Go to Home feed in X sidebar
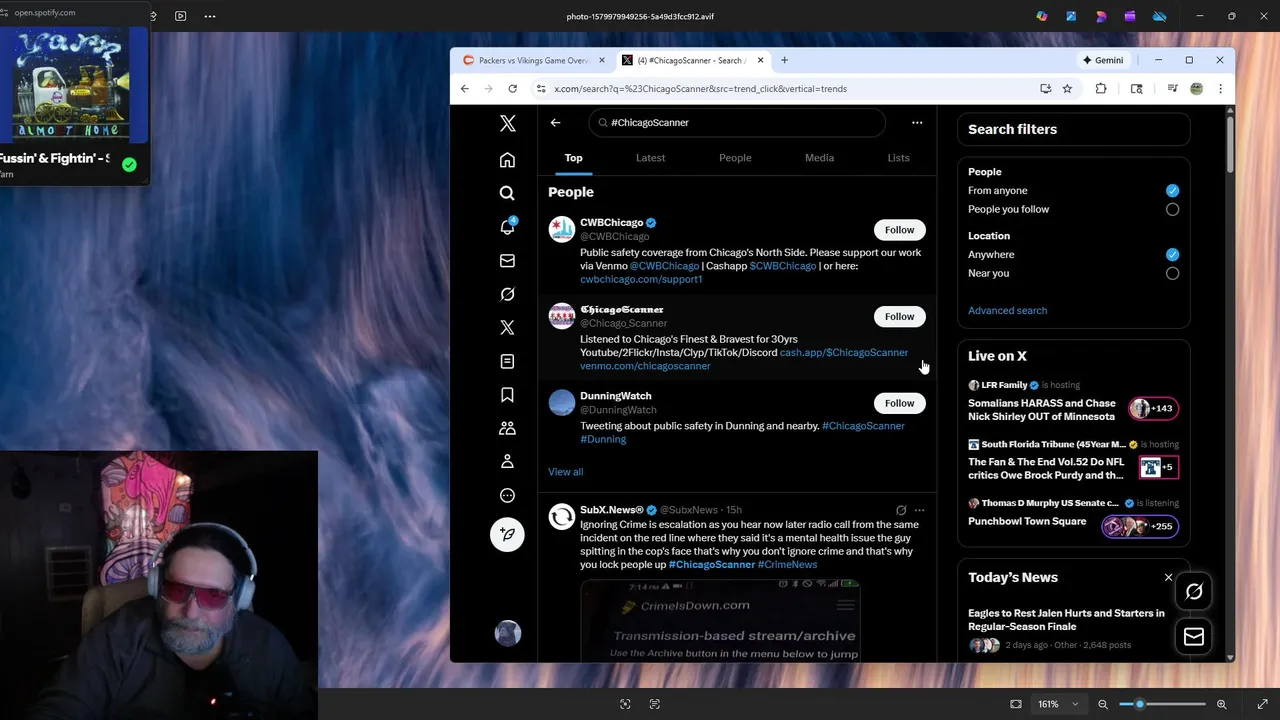Screen dimensions: 1280x720 507,160
